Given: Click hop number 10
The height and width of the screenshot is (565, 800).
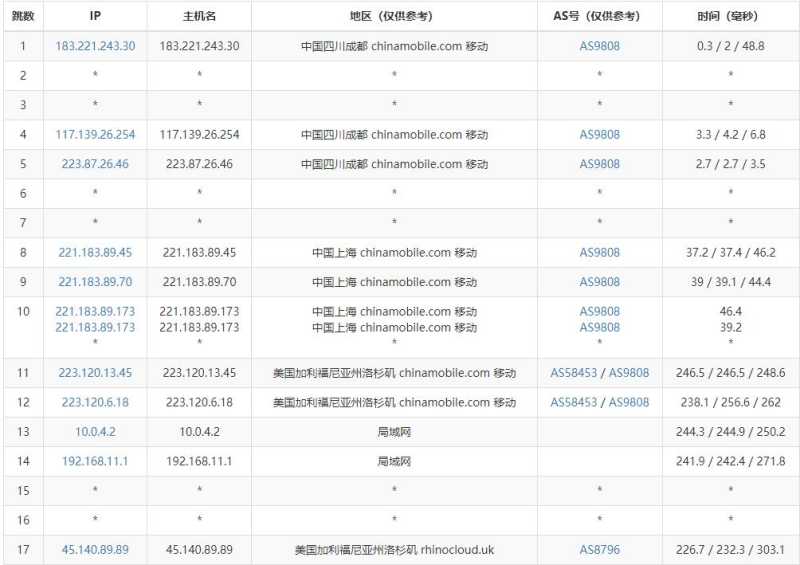Looking at the screenshot, I should [23, 311].
